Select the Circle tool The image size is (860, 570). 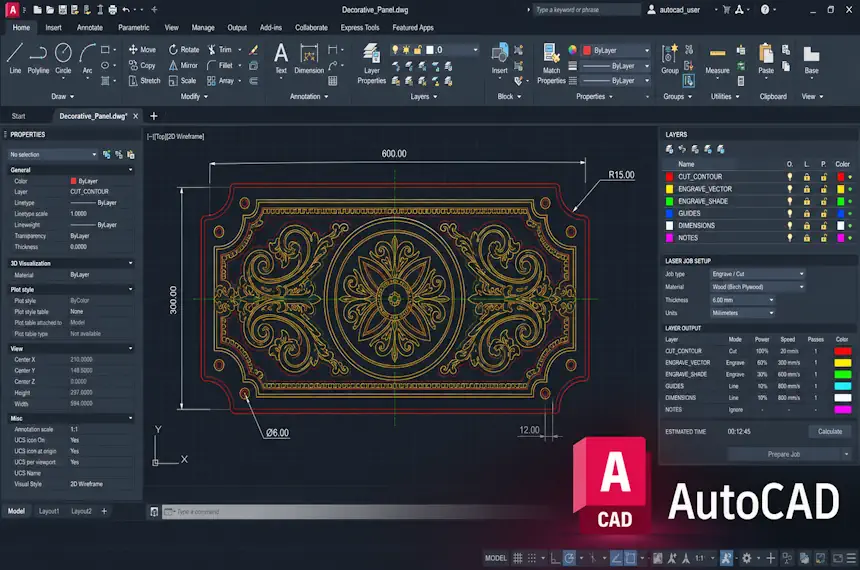63,58
